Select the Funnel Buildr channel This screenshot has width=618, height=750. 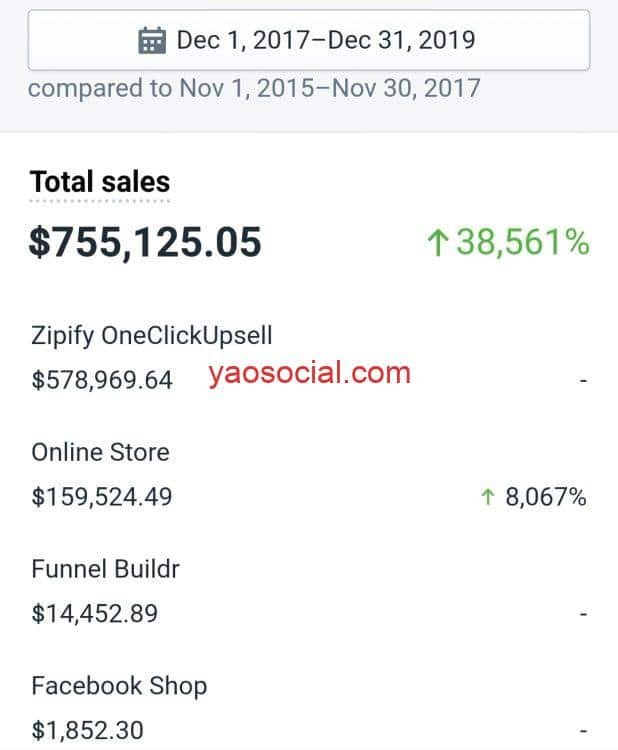tap(105, 569)
